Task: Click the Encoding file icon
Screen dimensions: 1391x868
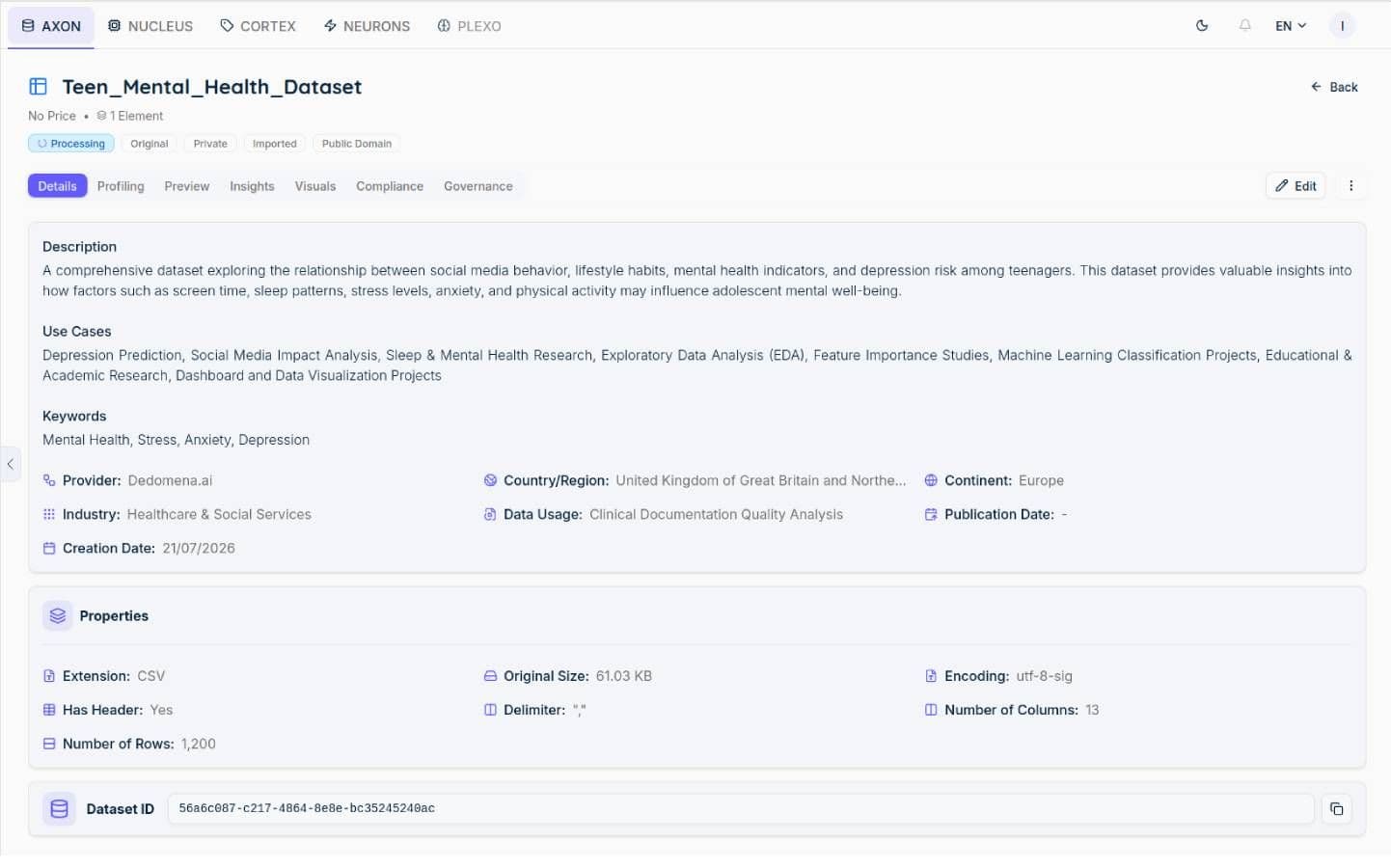Action: [x=931, y=676]
